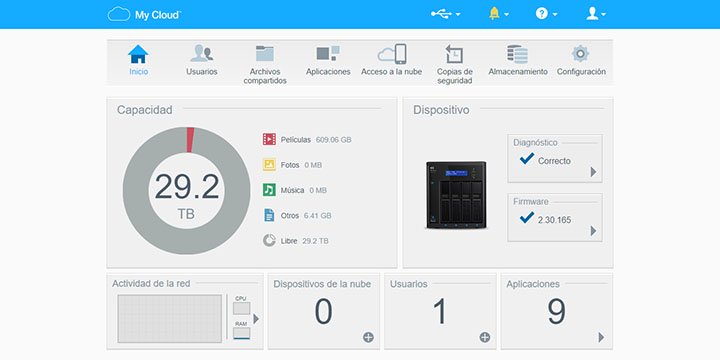The width and height of the screenshot is (720, 360).
Task: Click the Usuarios count 1
Action: 440,311
